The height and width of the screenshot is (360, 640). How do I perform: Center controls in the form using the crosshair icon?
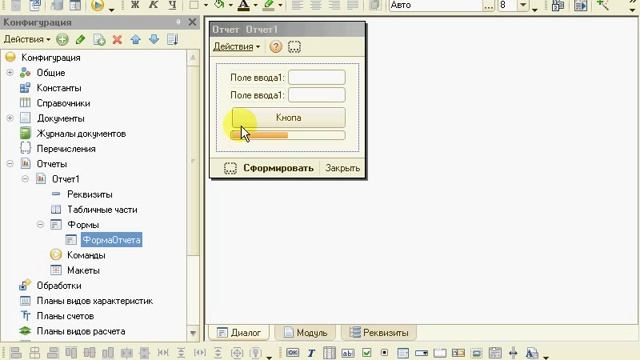click(x=237, y=353)
